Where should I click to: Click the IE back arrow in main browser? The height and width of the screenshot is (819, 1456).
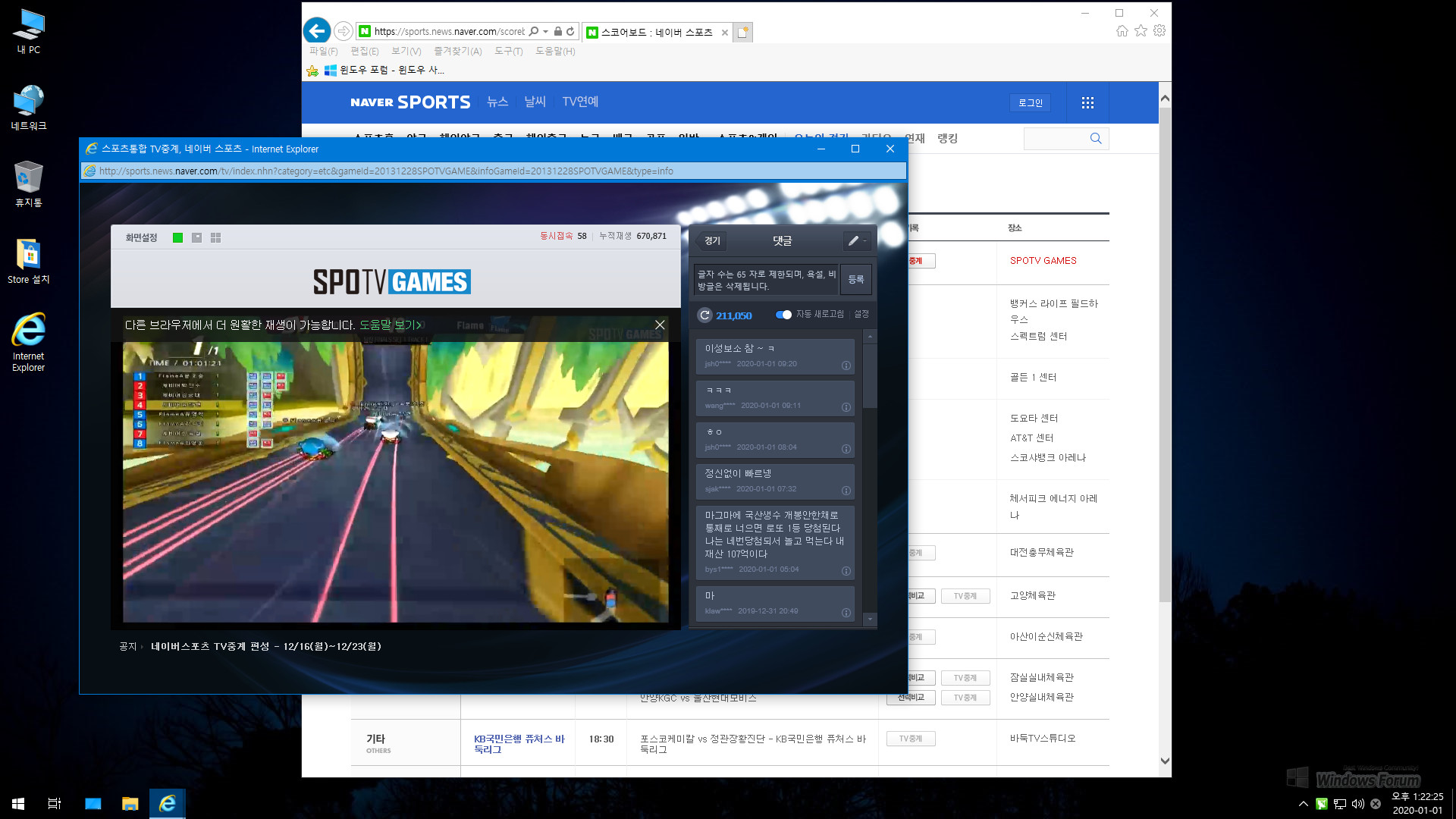(317, 31)
